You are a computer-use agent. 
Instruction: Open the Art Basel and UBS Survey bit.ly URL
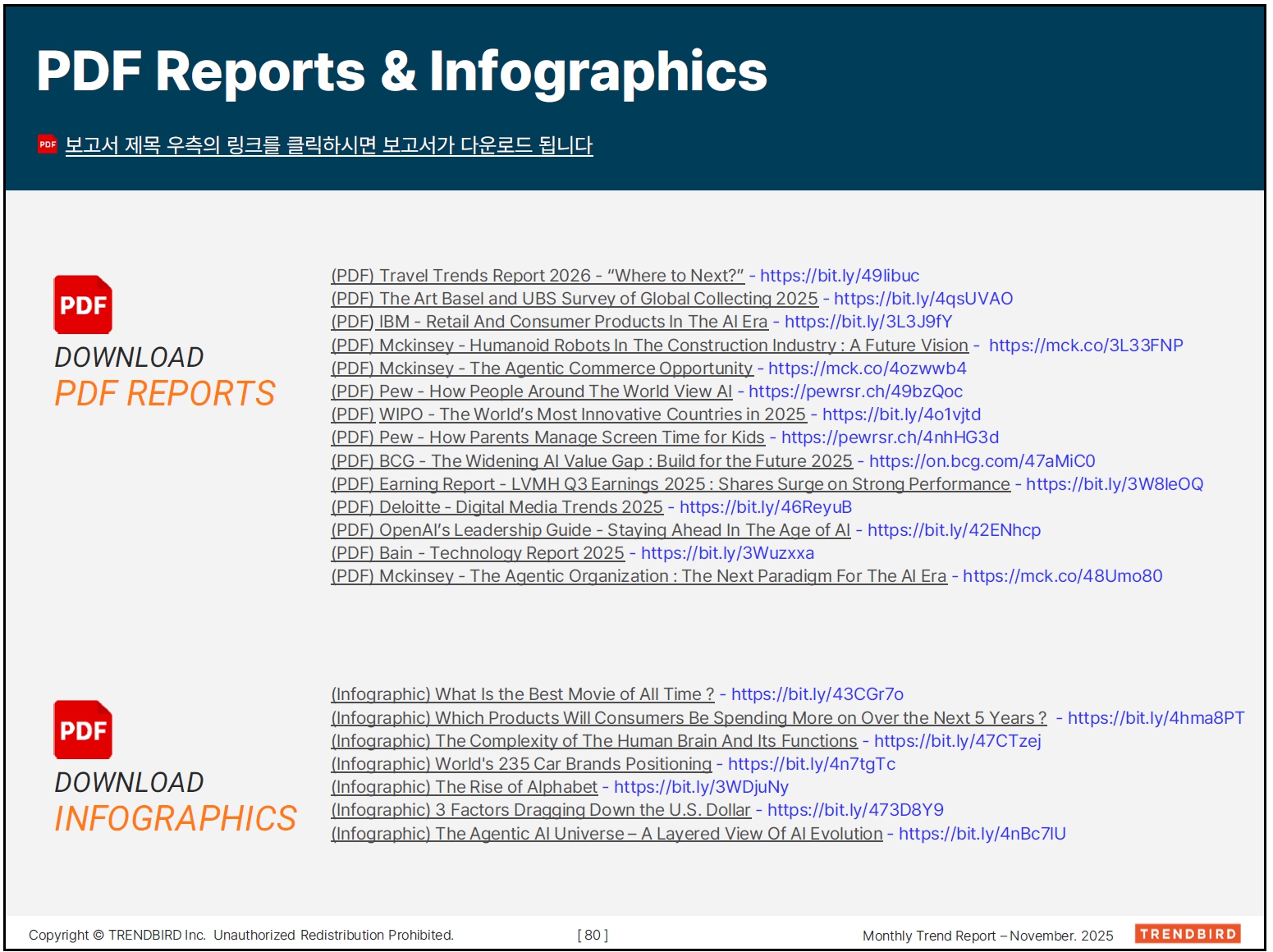coord(923,299)
